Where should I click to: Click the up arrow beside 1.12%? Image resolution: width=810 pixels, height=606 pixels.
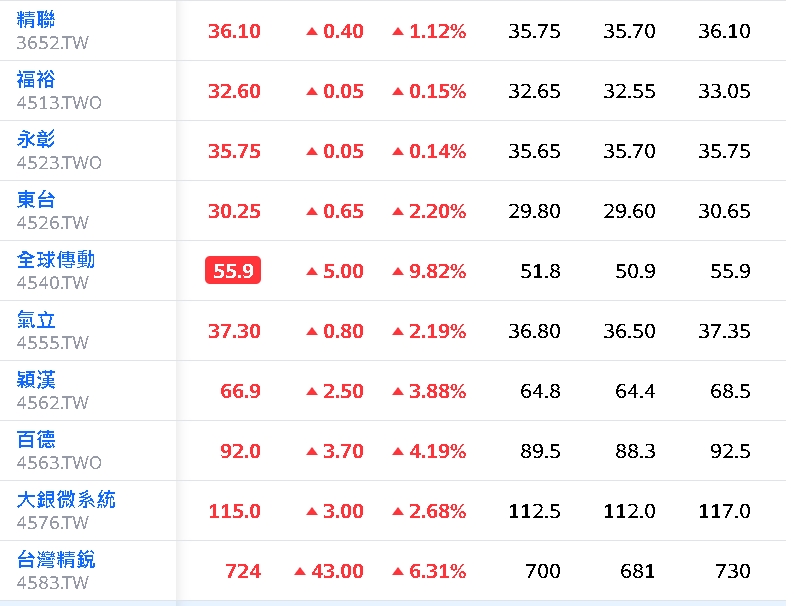tap(398, 32)
